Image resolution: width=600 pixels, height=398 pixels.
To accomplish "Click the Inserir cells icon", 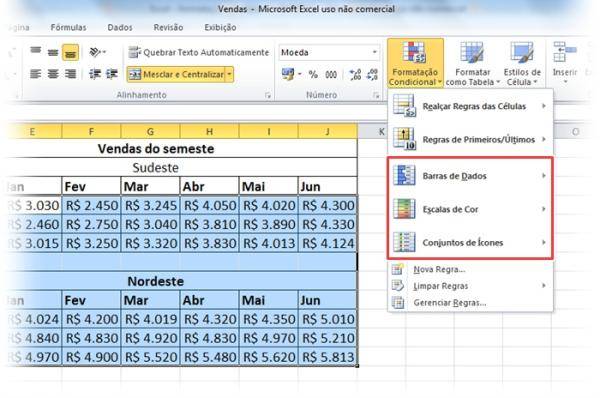I will [564, 63].
